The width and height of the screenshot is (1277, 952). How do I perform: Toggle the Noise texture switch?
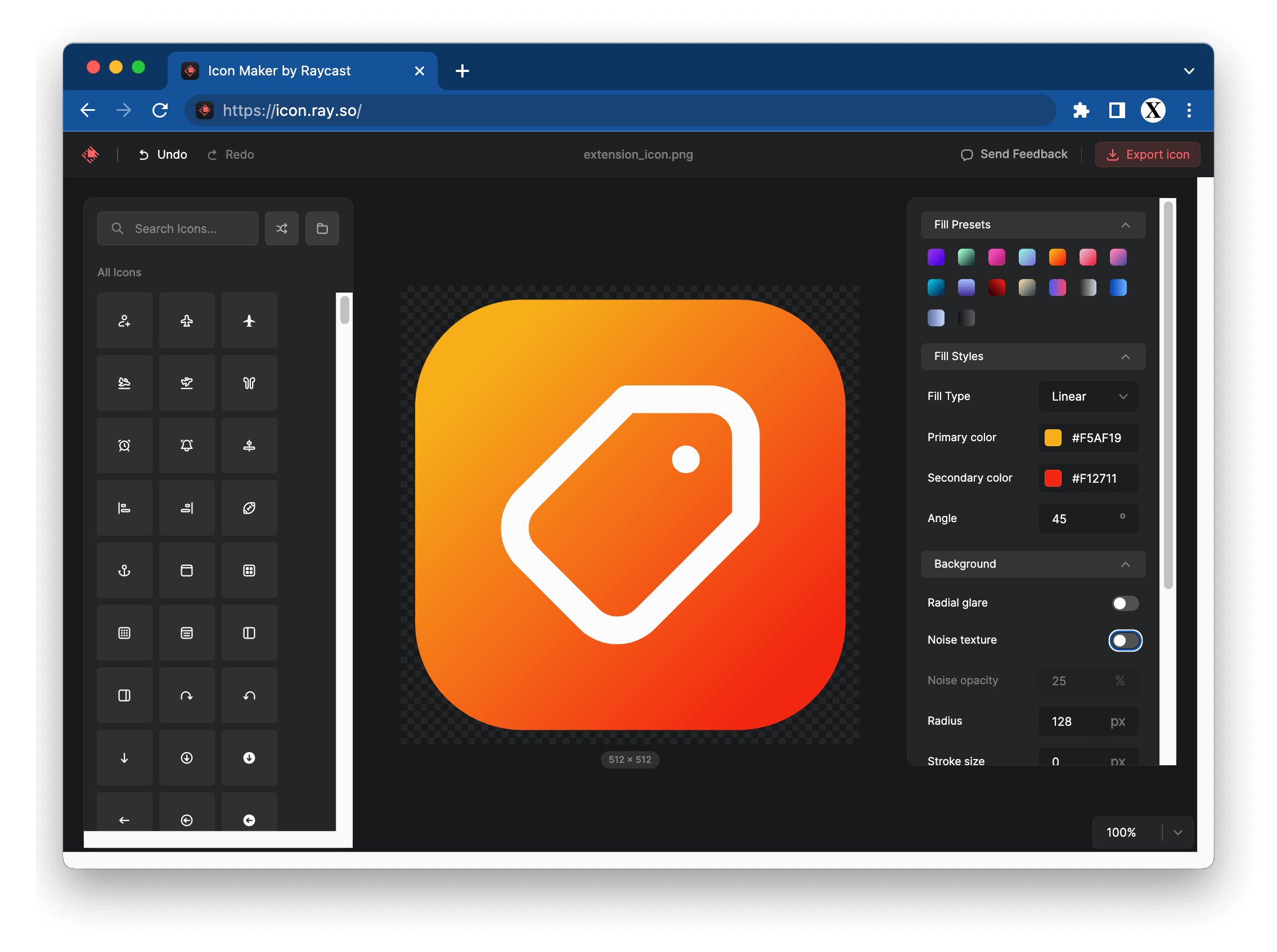tap(1125, 640)
